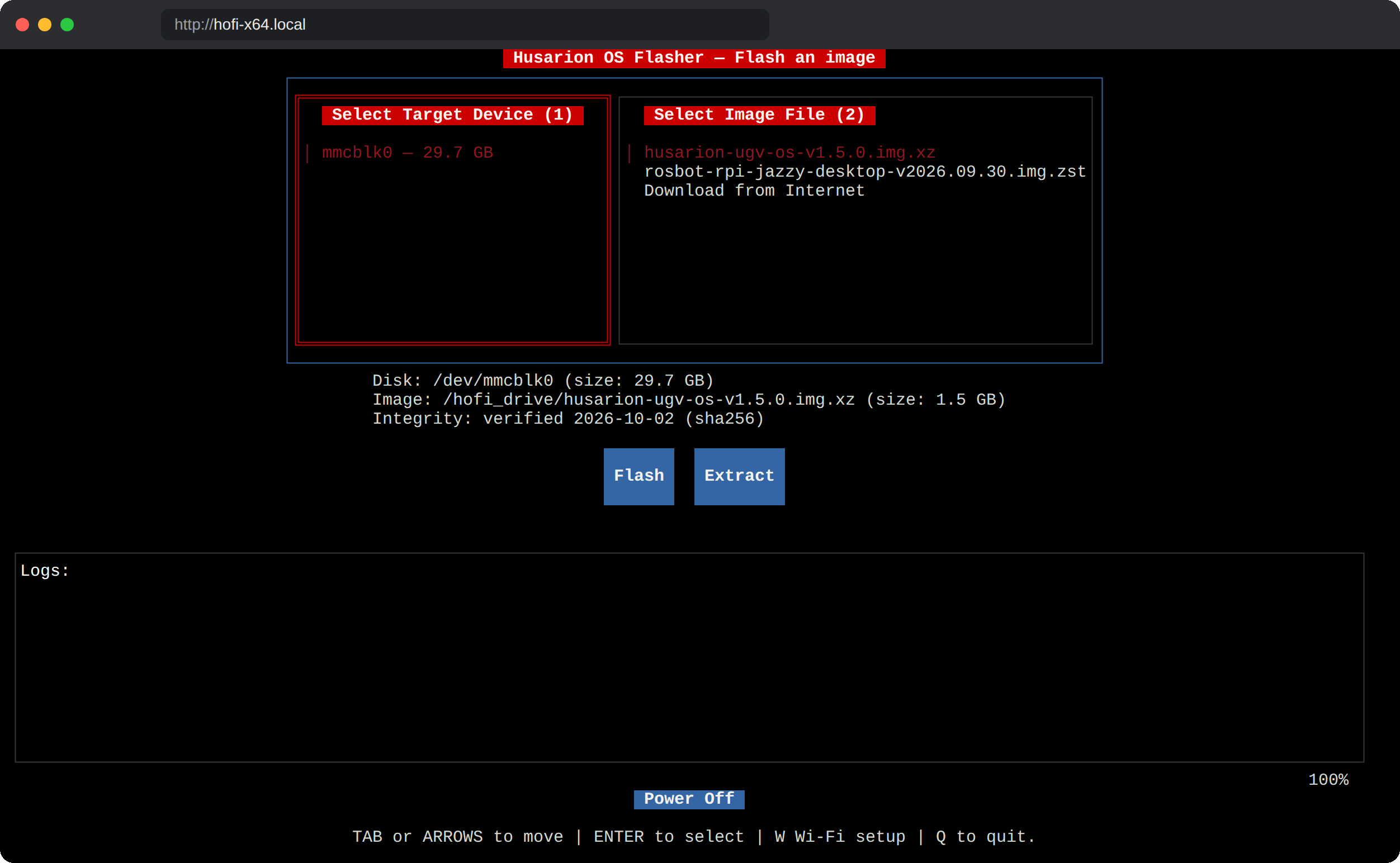This screenshot has width=1400, height=863.
Task: Choose rosbot-rpi-jazzy-desktop-v2026.09.30.img.zst image
Action: (864, 171)
